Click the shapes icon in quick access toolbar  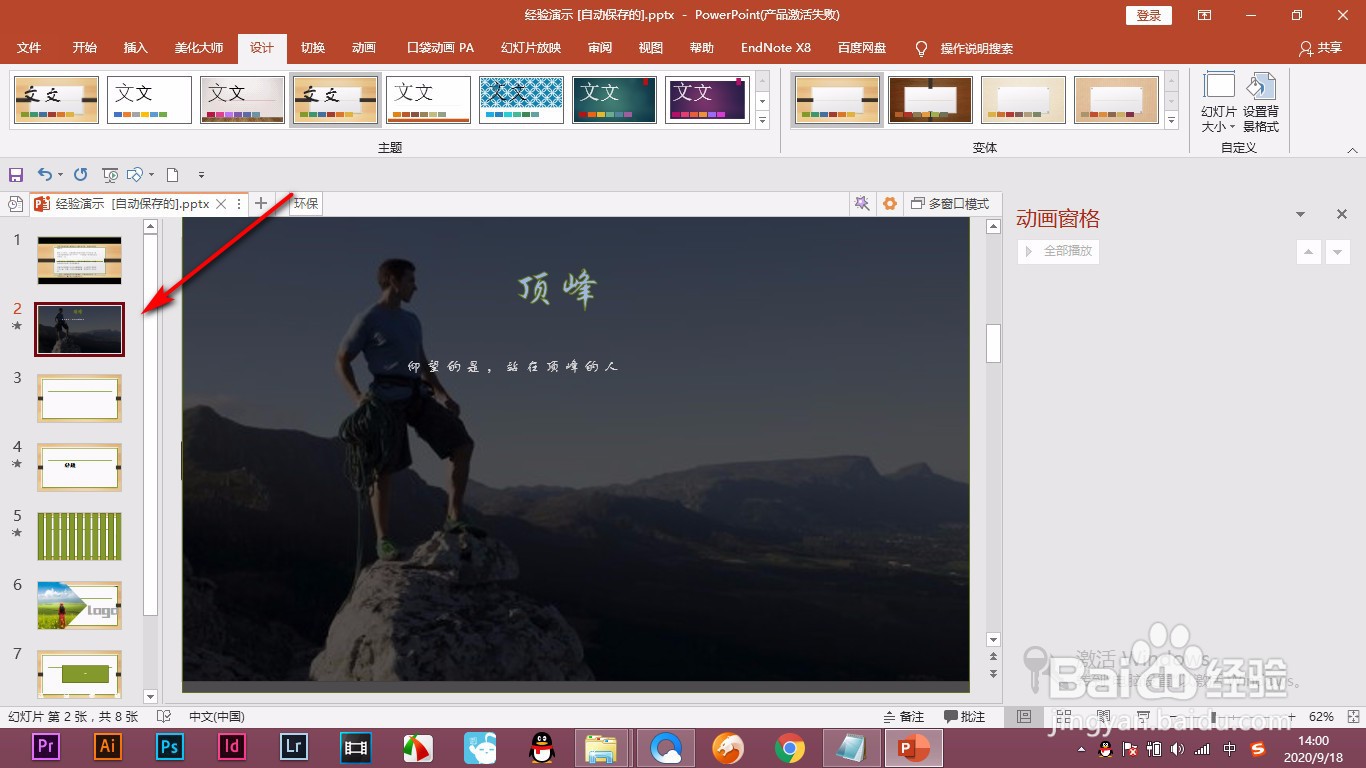coord(135,175)
